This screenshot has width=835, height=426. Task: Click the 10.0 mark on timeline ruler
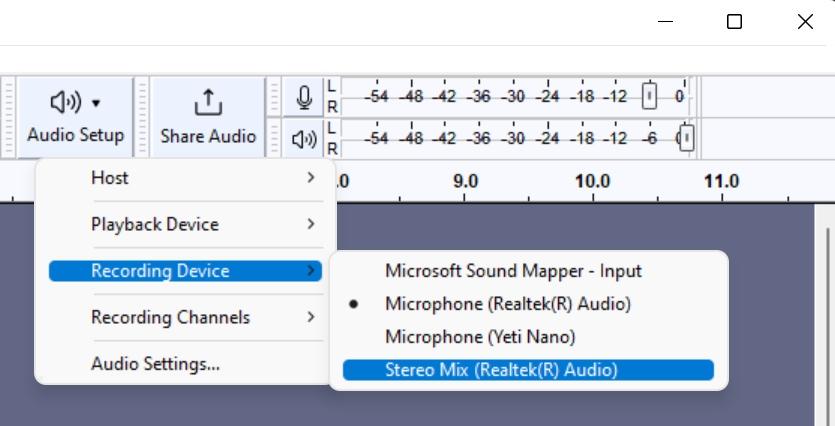[593, 182]
